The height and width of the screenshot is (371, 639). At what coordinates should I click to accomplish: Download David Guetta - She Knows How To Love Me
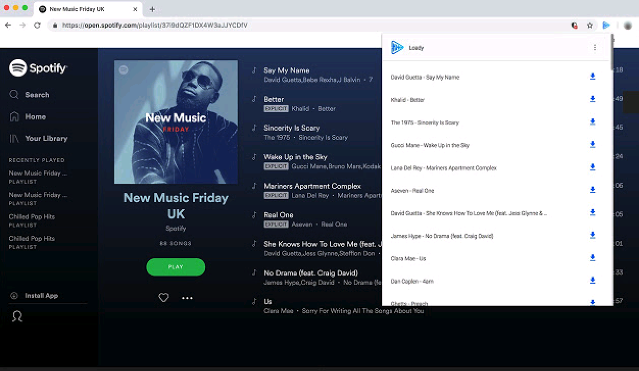pyautogui.click(x=593, y=212)
